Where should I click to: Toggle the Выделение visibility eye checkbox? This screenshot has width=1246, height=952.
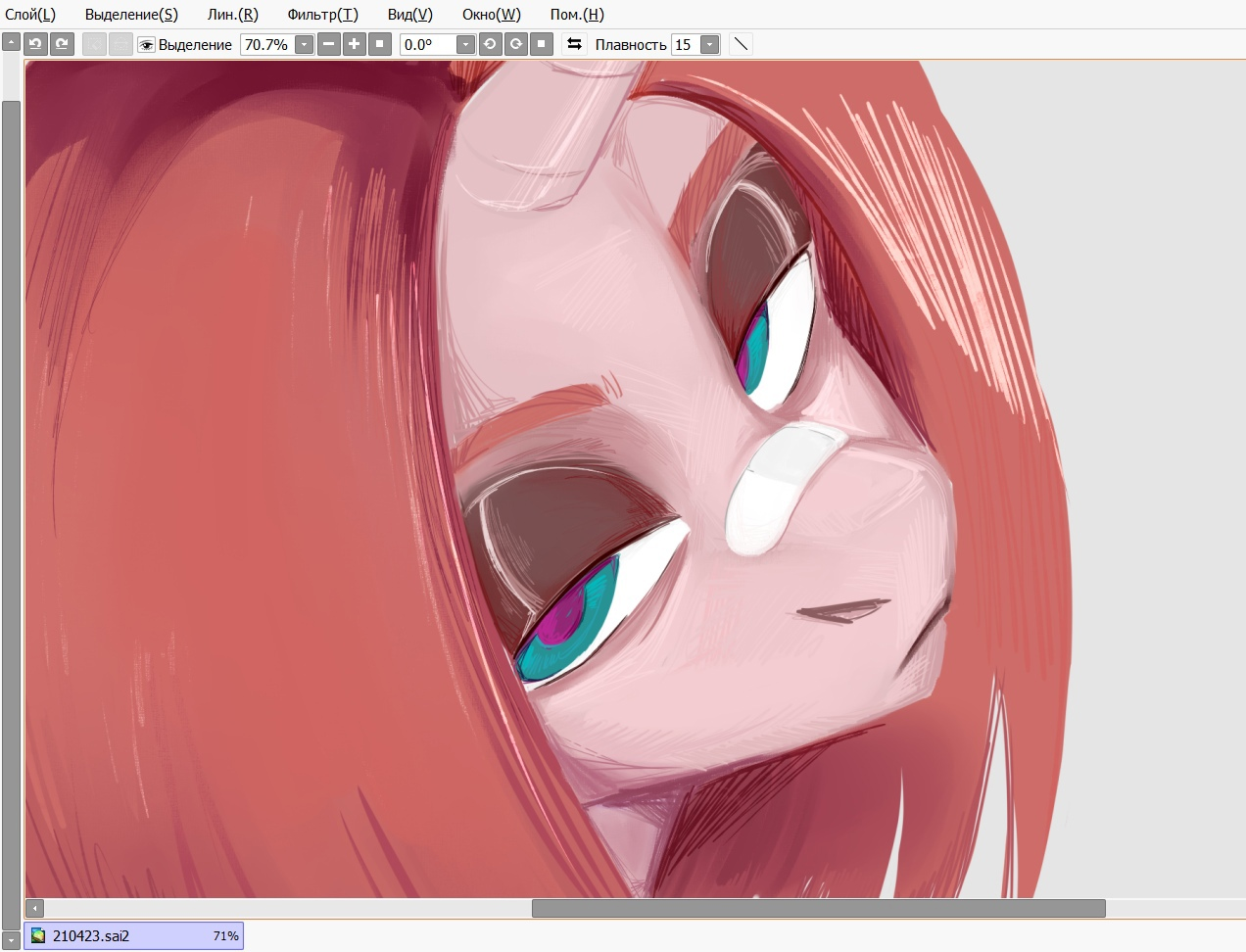click(147, 44)
